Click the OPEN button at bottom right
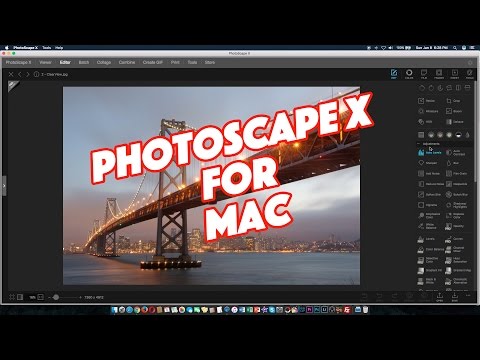480x360 pixels. (x=440, y=297)
